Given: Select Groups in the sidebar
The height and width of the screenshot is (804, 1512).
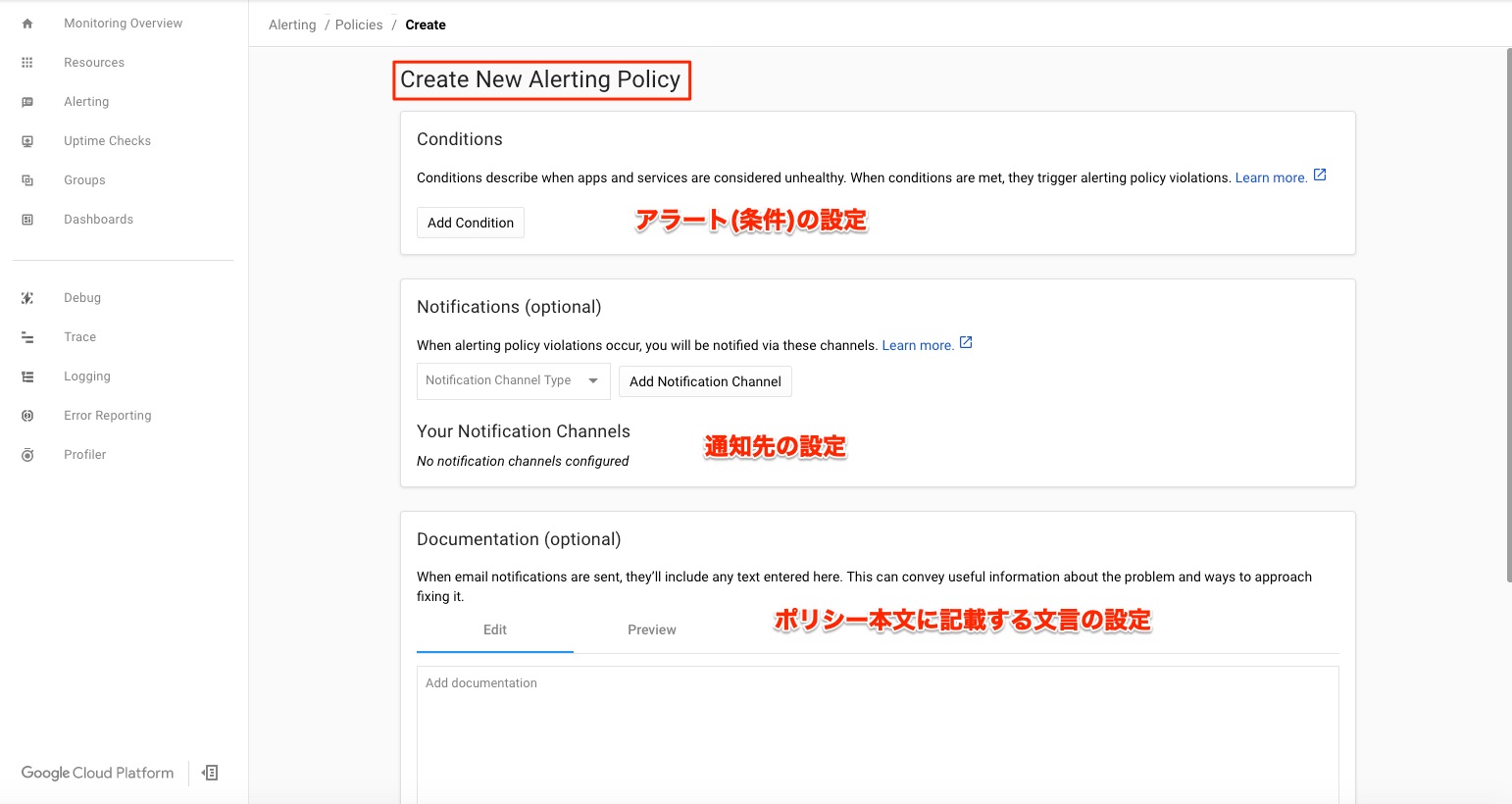Looking at the screenshot, I should tap(84, 179).
